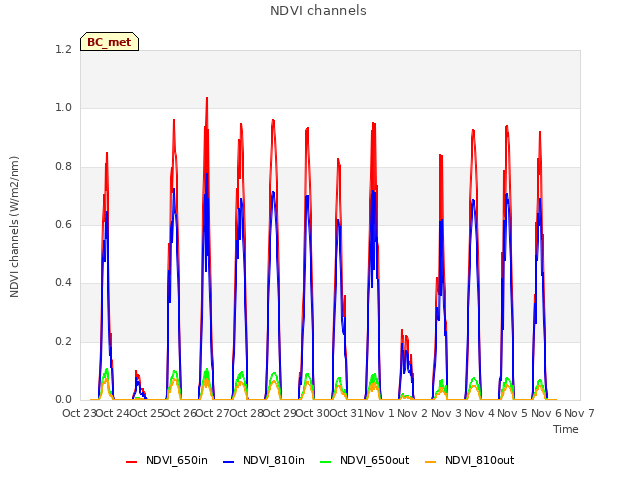This screenshot has width=640, height=480.
Task: Click the 0.2 y-axis tick label
Action: [63, 341]
